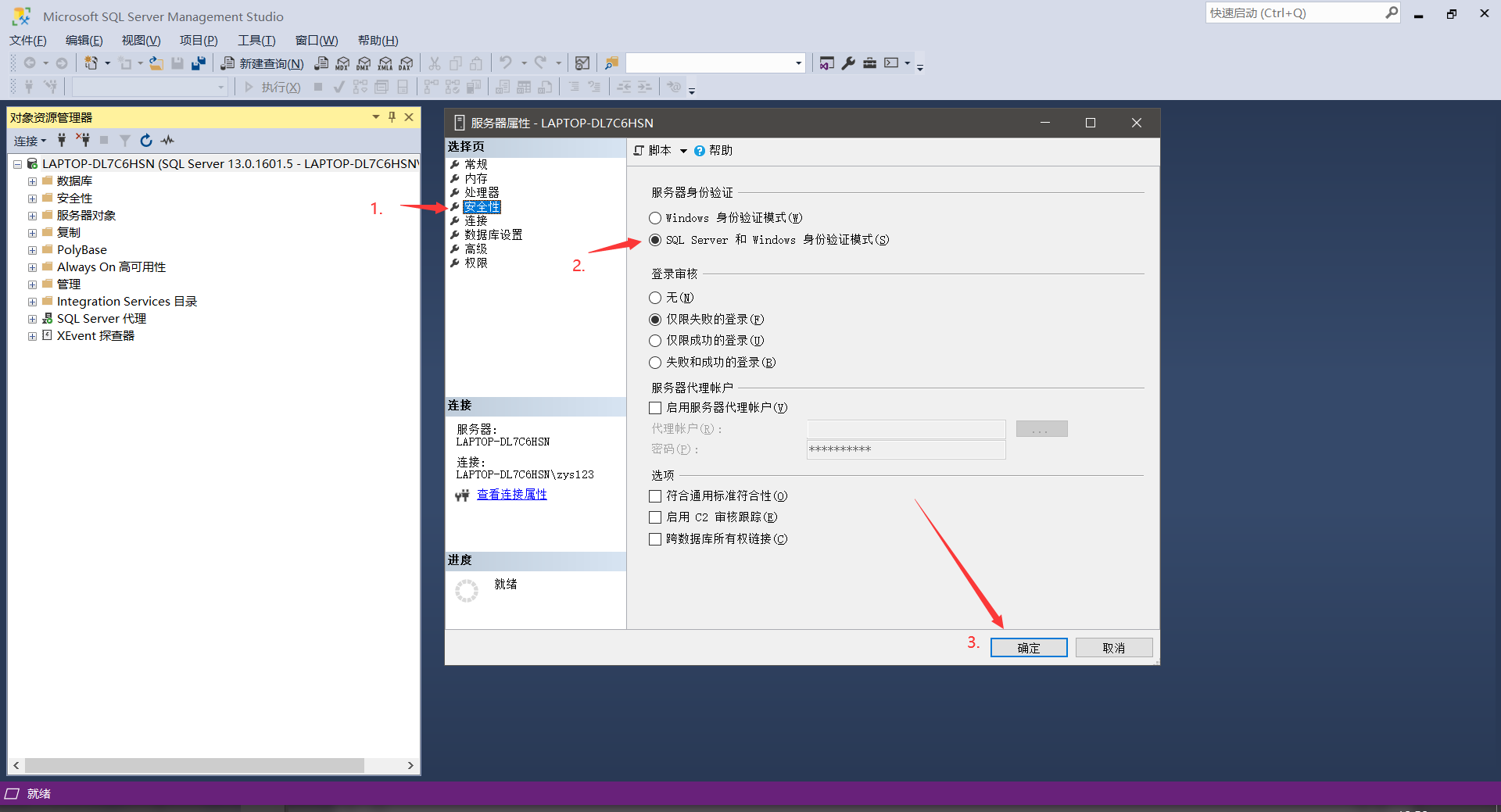1501x812 pixels.
Task: Select 仅限失败的登录 radio button
Action: [x=655, y=320]
